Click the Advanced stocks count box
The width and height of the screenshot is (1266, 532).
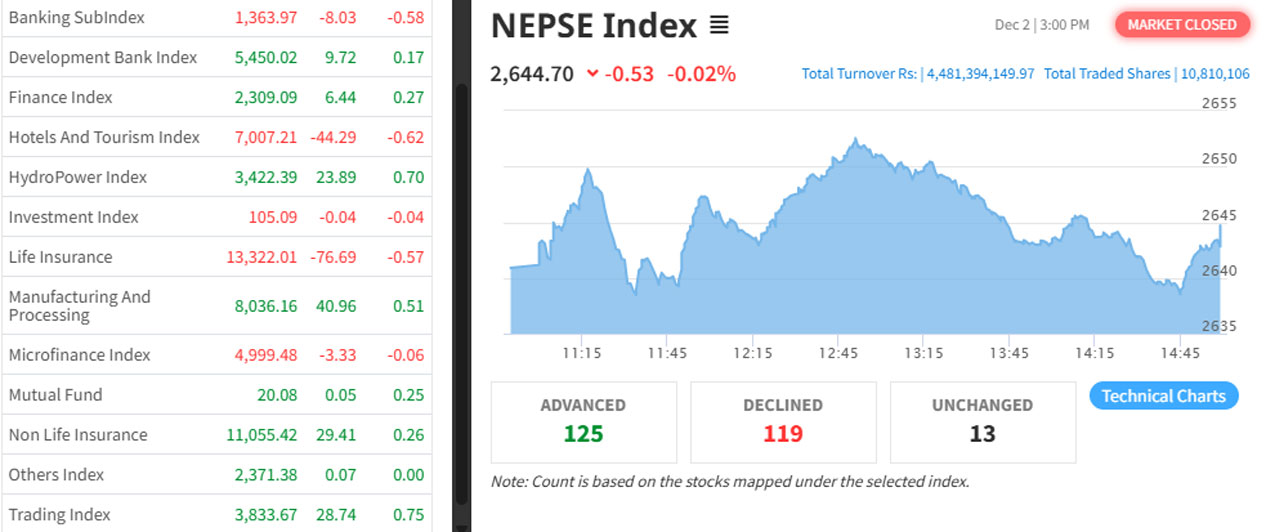pyautogui.click(x=583, y=421)
